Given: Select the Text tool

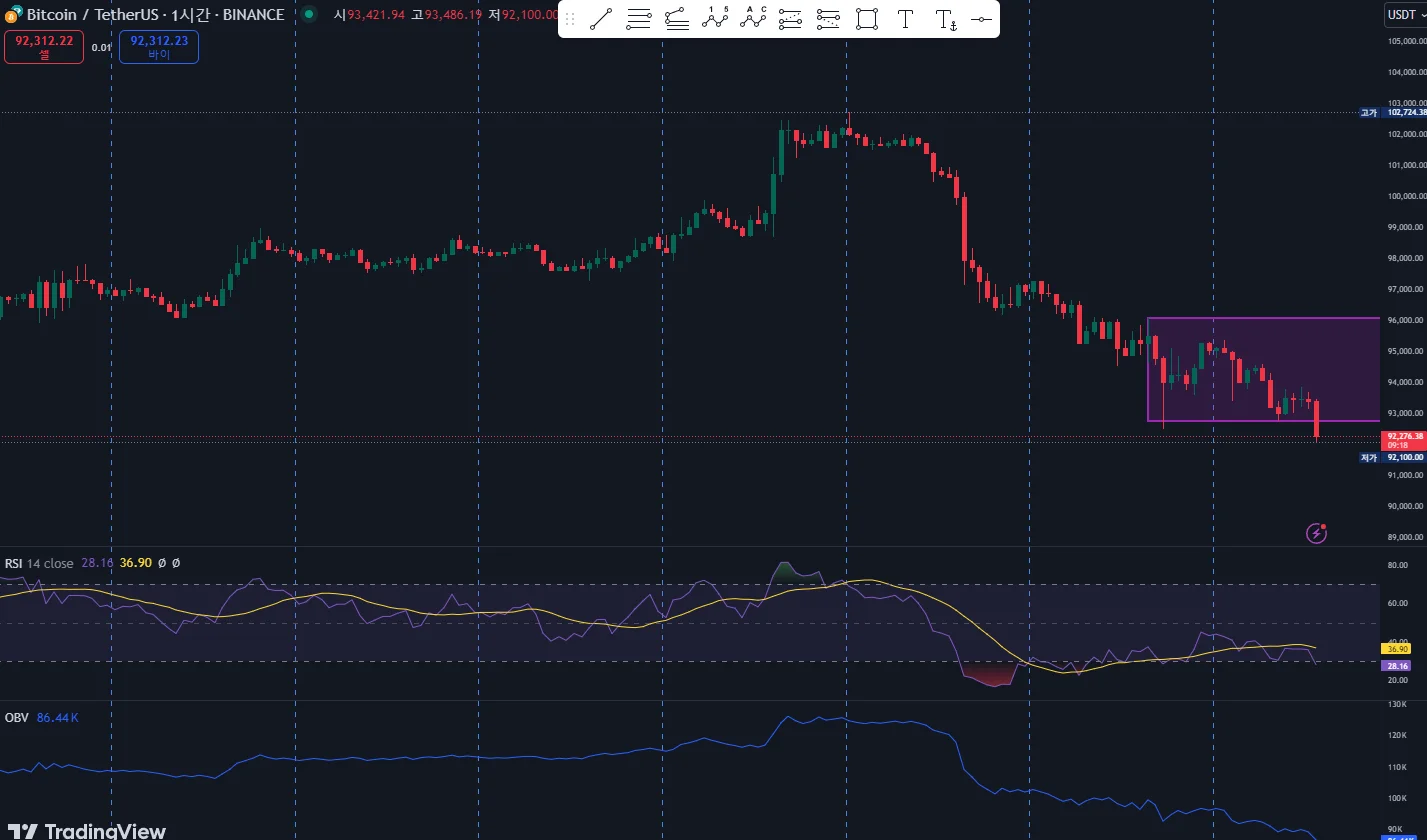Looking at the screenshot, I should [x=905, y=19].
